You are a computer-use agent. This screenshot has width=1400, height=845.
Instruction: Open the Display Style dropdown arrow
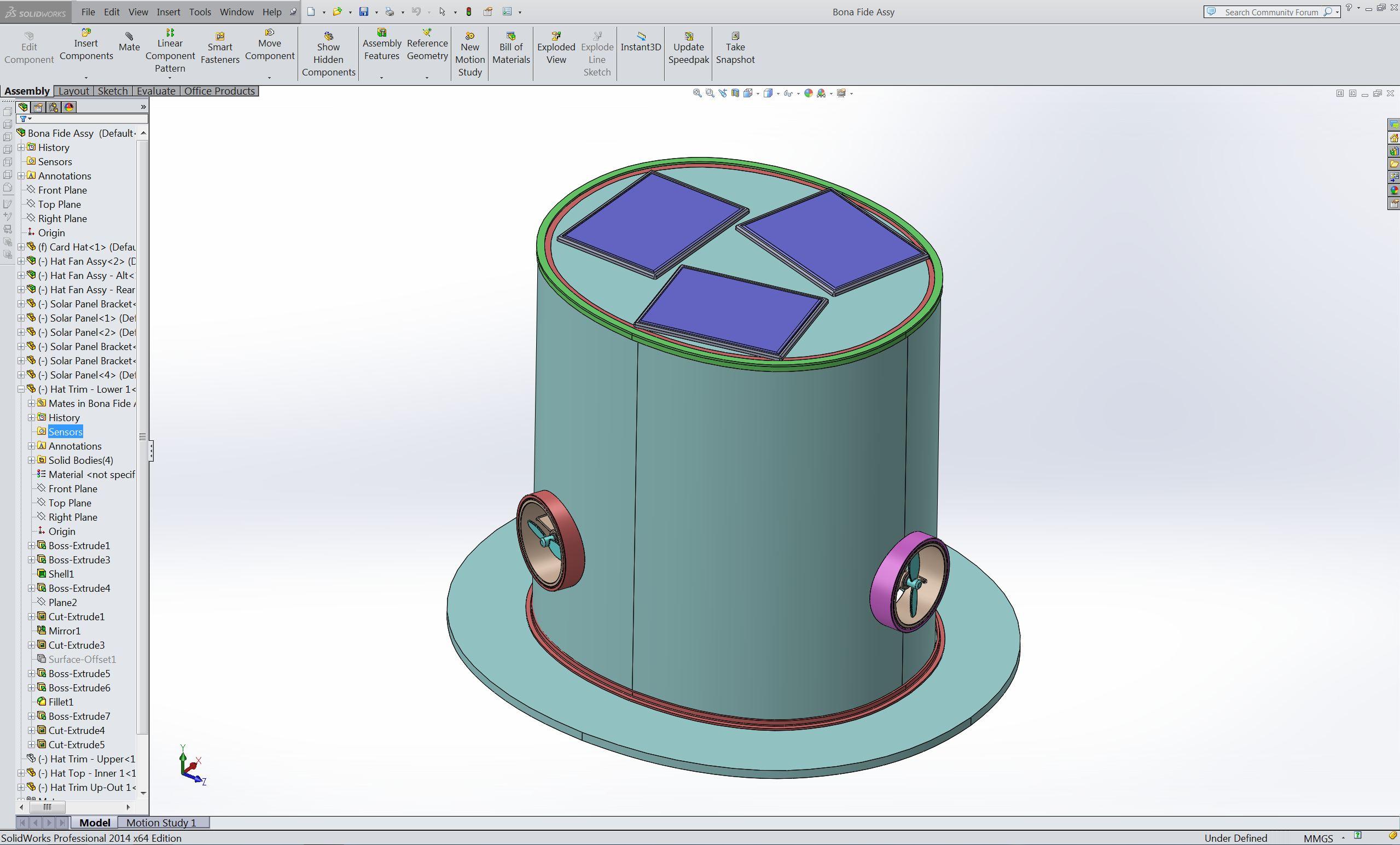tap(778, 94)
